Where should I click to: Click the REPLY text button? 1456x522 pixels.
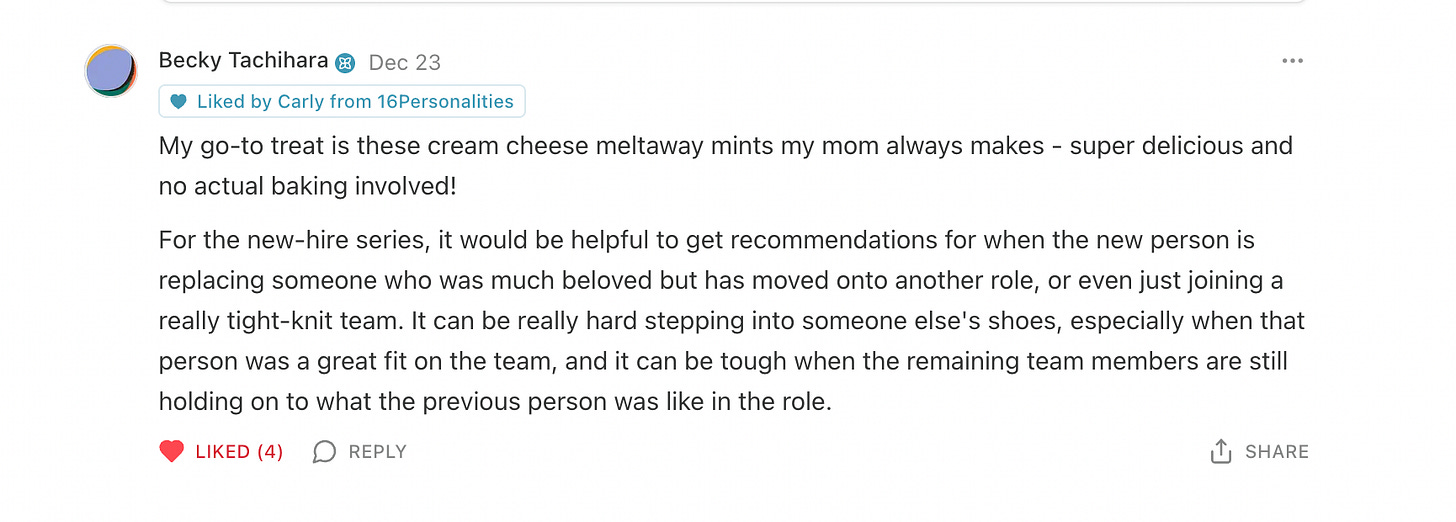[377, 452]
